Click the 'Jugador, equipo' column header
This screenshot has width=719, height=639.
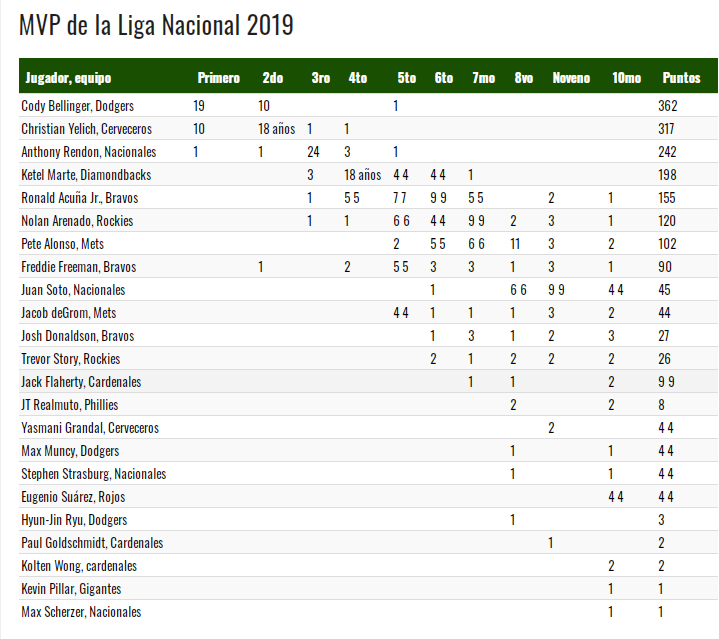coord(68,78)
